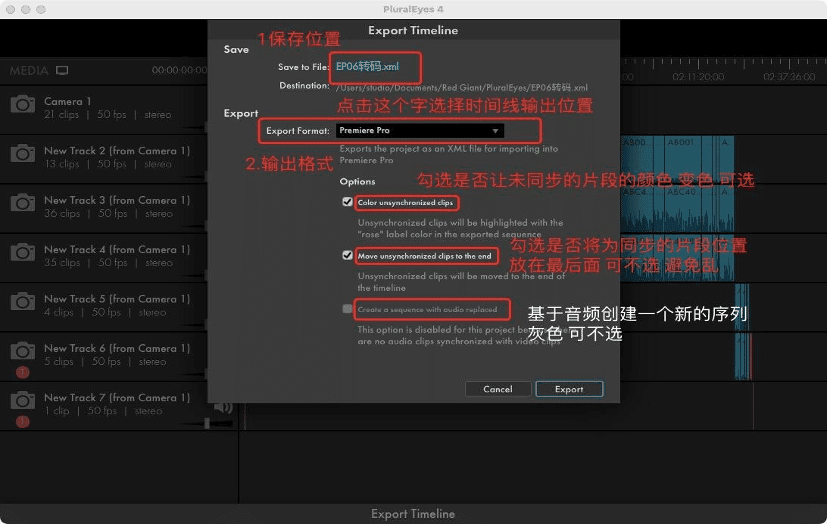
Task: Click the Save to File name EP06转码.xml
Action: (x=368, y=66)
